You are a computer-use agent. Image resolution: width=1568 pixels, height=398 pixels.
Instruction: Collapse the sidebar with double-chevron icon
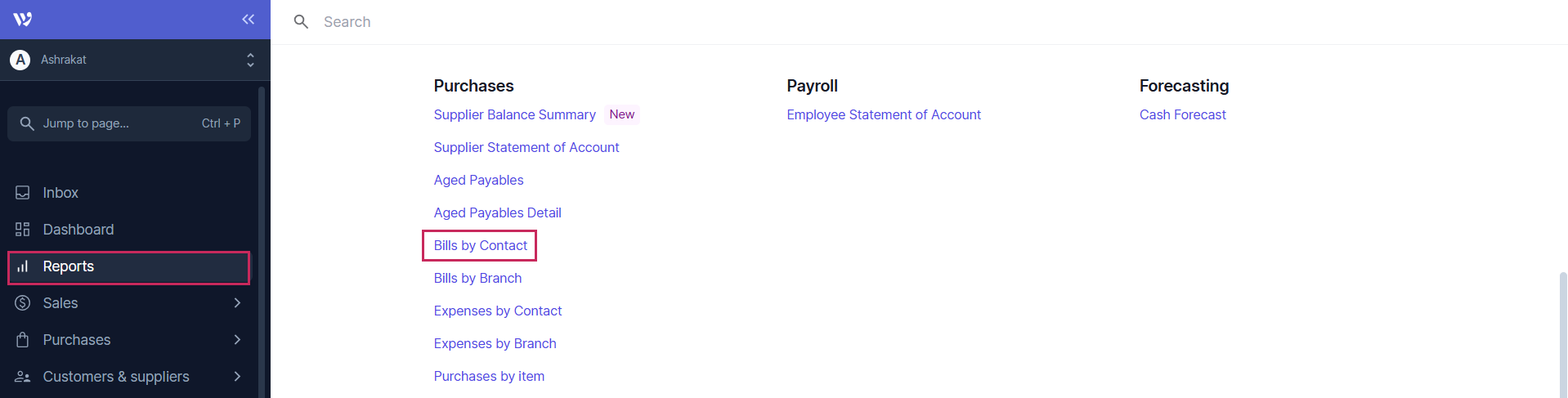248,20
